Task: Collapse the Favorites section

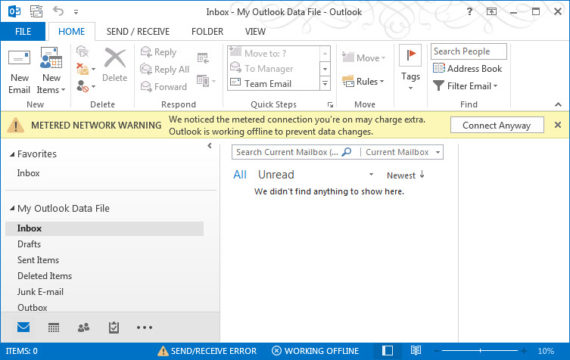Action: point(12,155)
